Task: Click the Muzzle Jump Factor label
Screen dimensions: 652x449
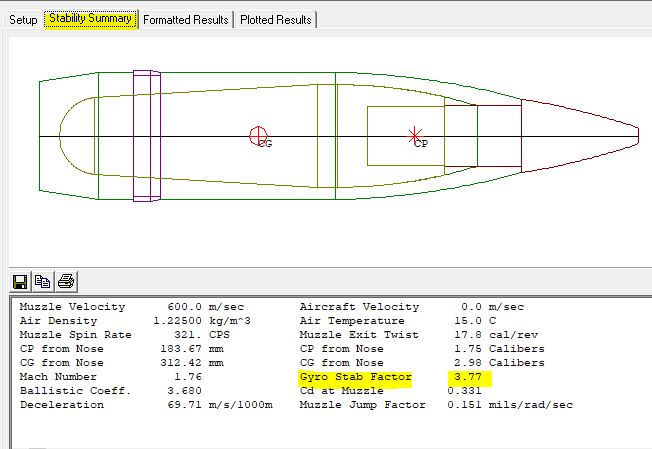Action: click(x=356, y=405)
